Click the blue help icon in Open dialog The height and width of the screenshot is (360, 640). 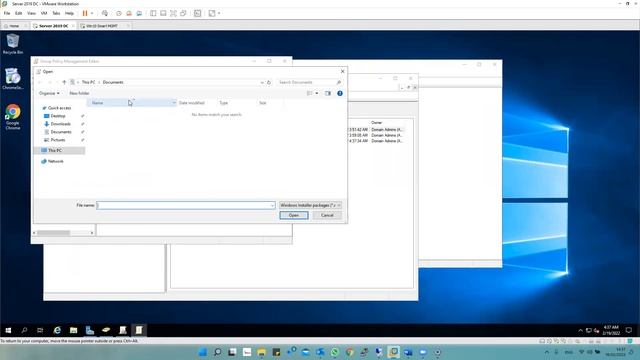click(340, 93)
